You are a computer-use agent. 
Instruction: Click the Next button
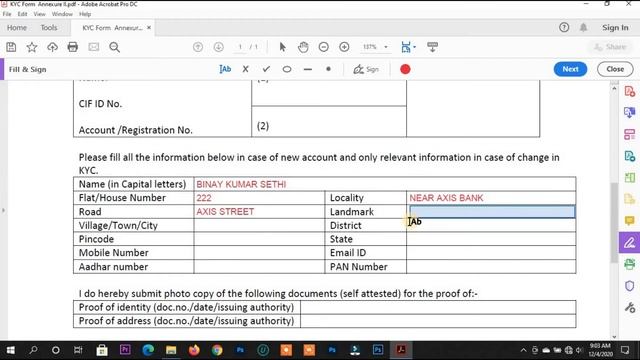pyautogui.click(x=570, y=69)
